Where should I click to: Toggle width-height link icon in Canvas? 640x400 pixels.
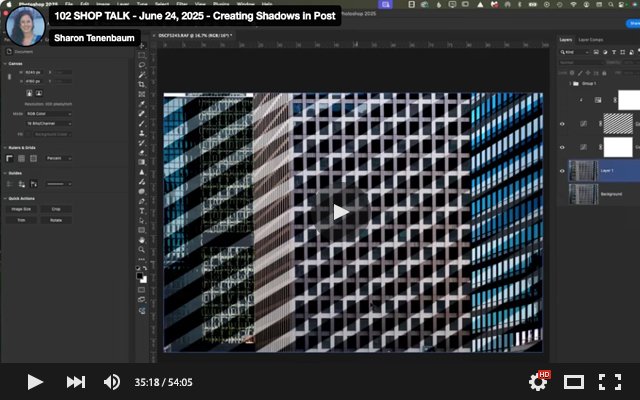[x=9, y=77]
